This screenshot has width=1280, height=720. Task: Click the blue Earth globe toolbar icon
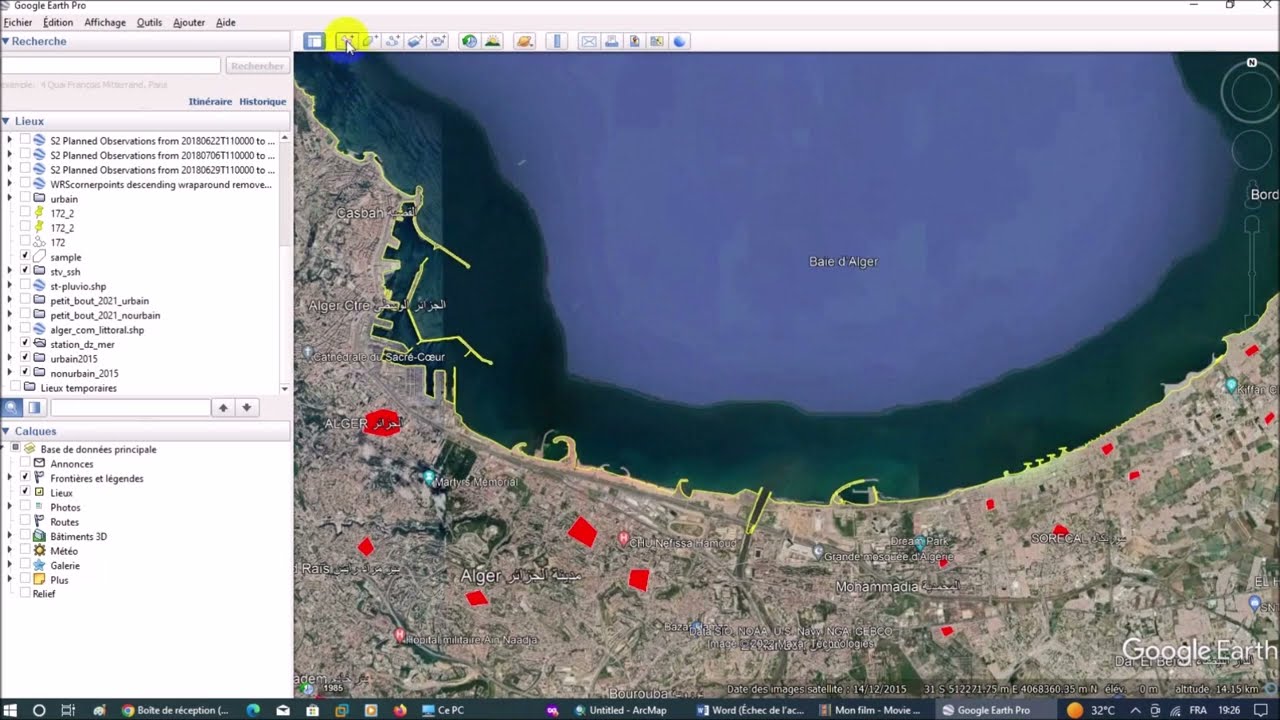tap(680, 41)
